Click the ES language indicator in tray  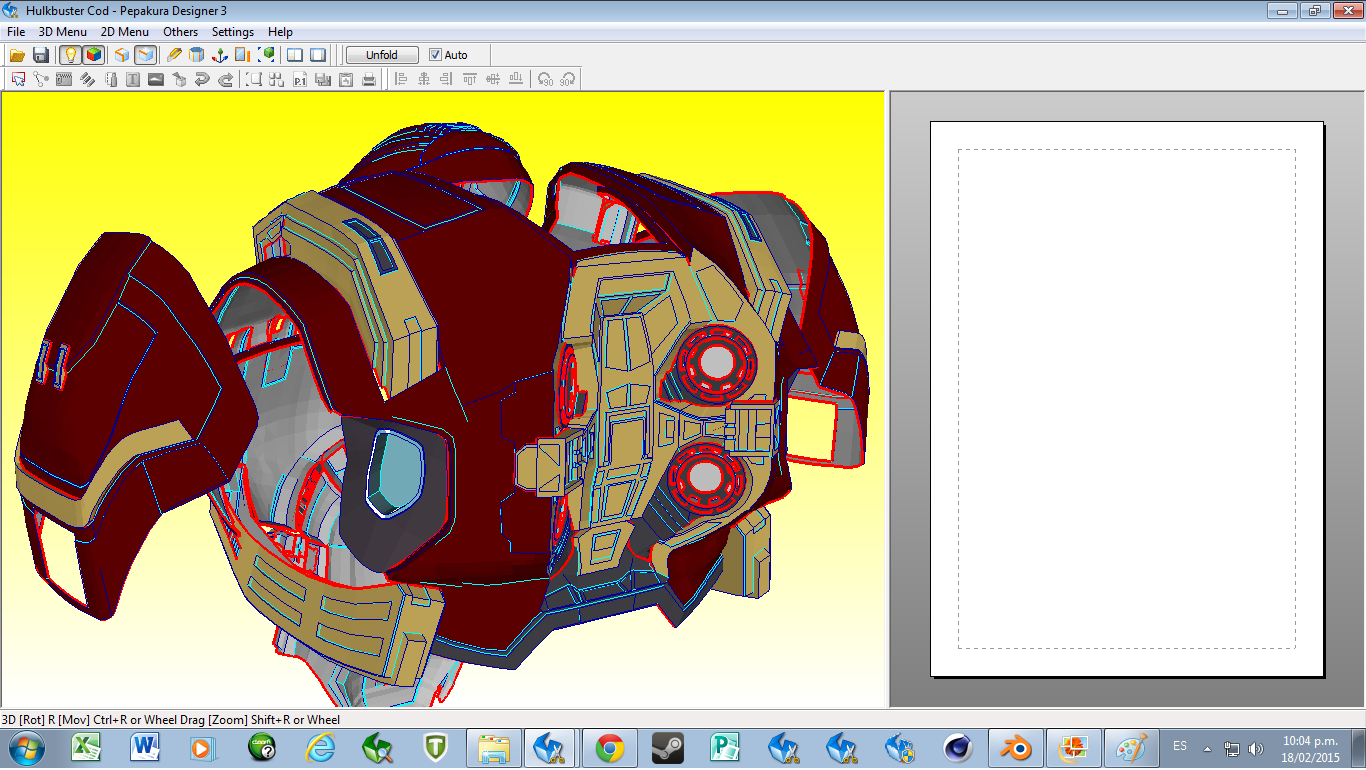[x=1180, y=746]
